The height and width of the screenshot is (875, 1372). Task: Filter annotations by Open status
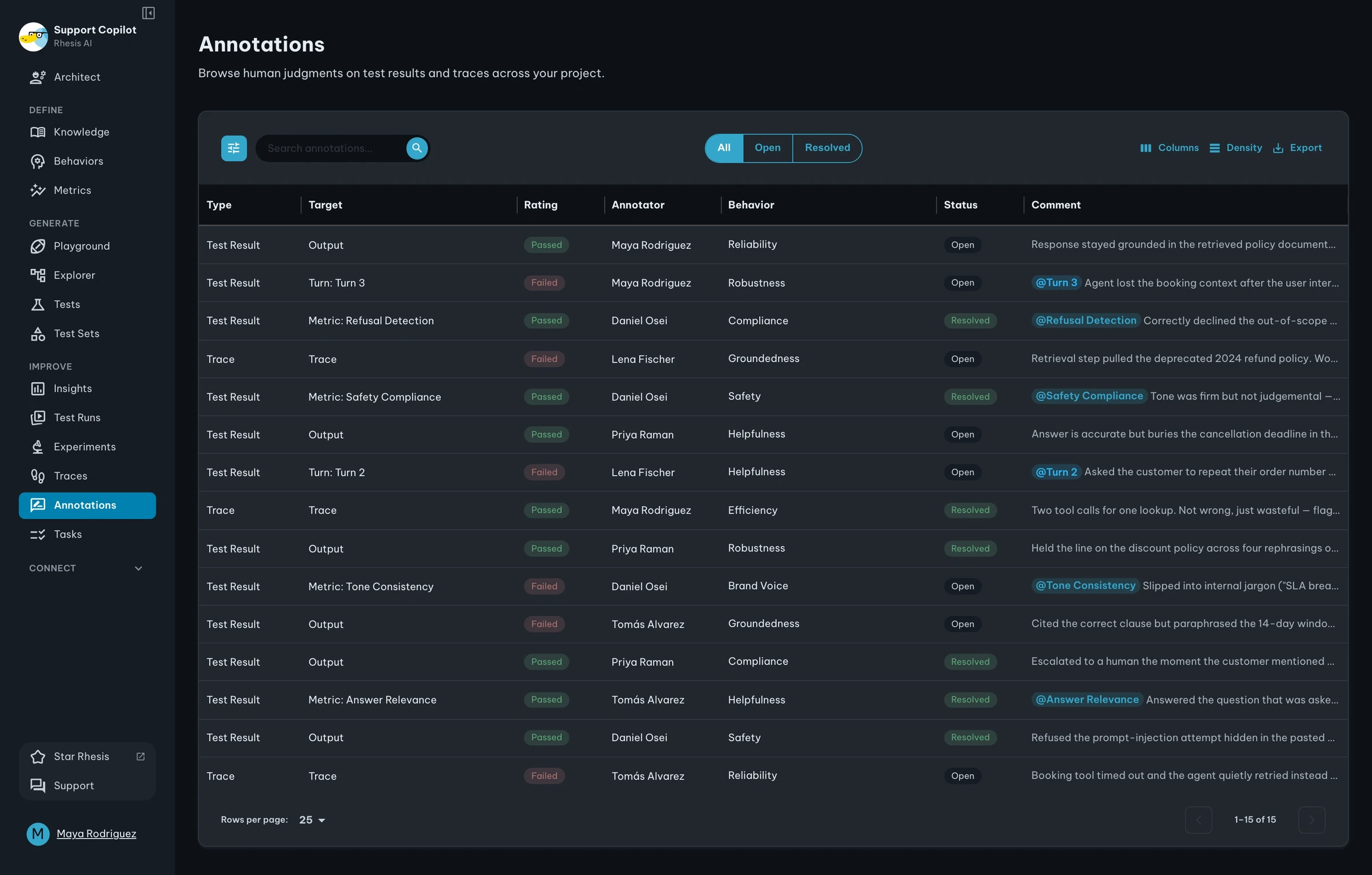pyautogui.click(x=767, y=148)
